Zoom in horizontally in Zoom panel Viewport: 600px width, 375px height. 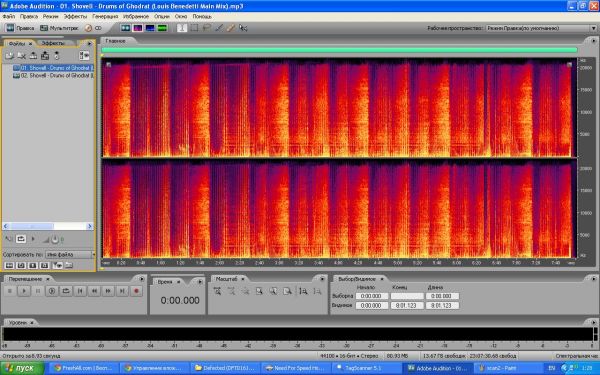[217, 292]
